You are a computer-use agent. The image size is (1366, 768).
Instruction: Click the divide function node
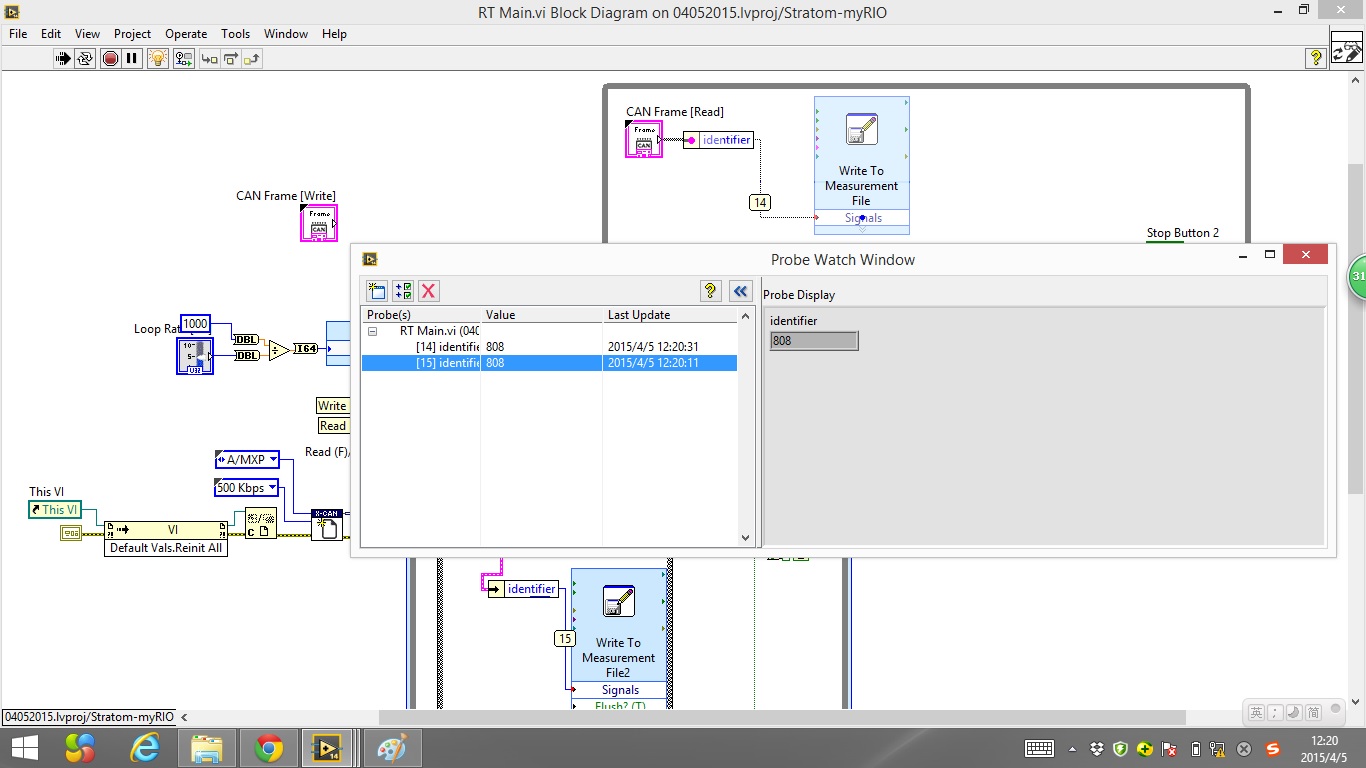[x=279, y=350]
